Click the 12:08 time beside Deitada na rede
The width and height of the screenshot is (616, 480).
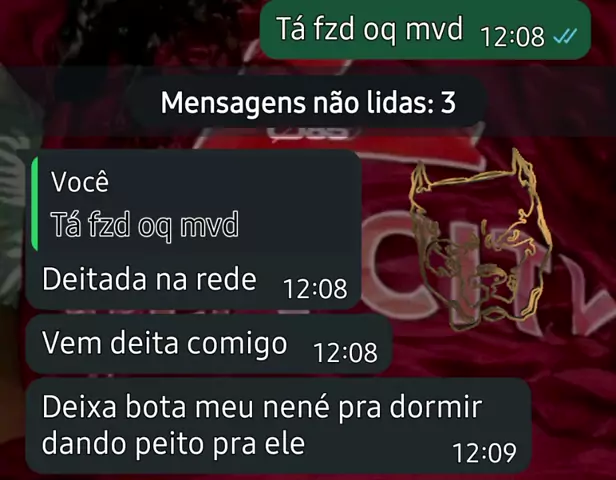(315, 289)
